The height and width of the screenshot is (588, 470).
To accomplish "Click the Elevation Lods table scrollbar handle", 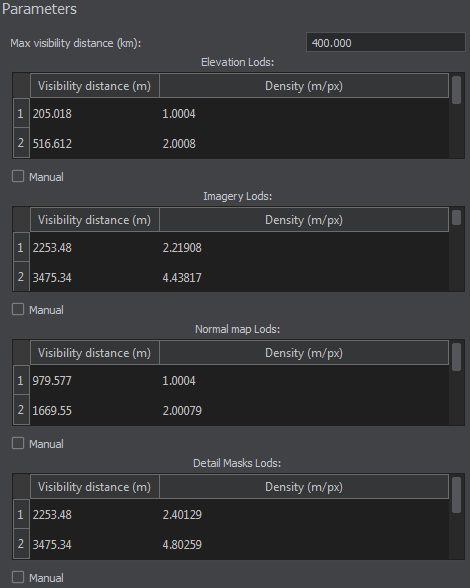I will tap(456, 90).
